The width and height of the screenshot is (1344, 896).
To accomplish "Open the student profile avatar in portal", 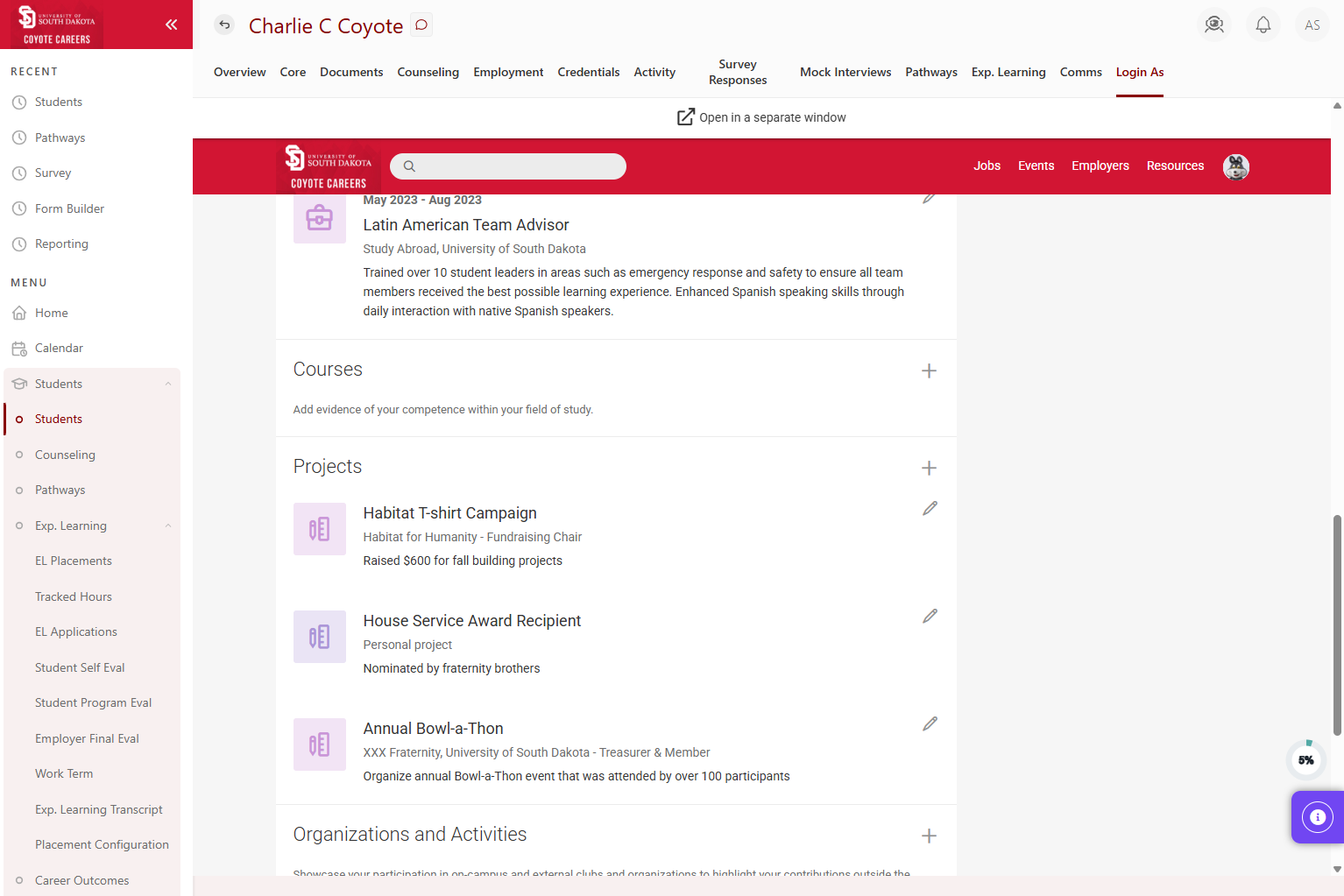I will pyautogui.click(x=1236, y=166).
